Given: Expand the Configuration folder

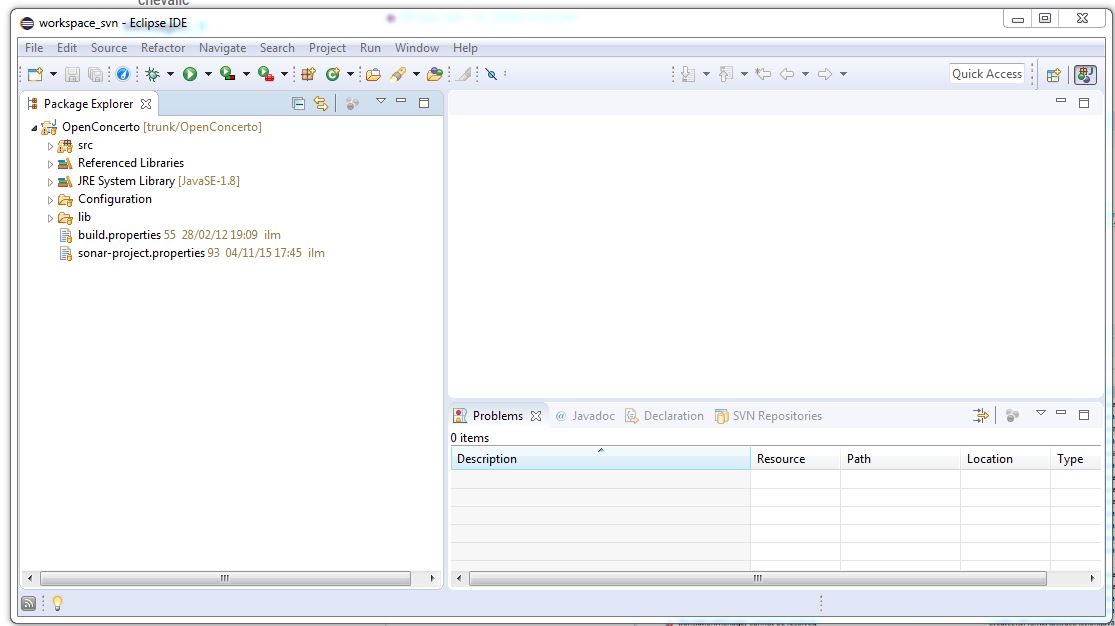Looking at the screenshot, I should (x=50, y=200).
